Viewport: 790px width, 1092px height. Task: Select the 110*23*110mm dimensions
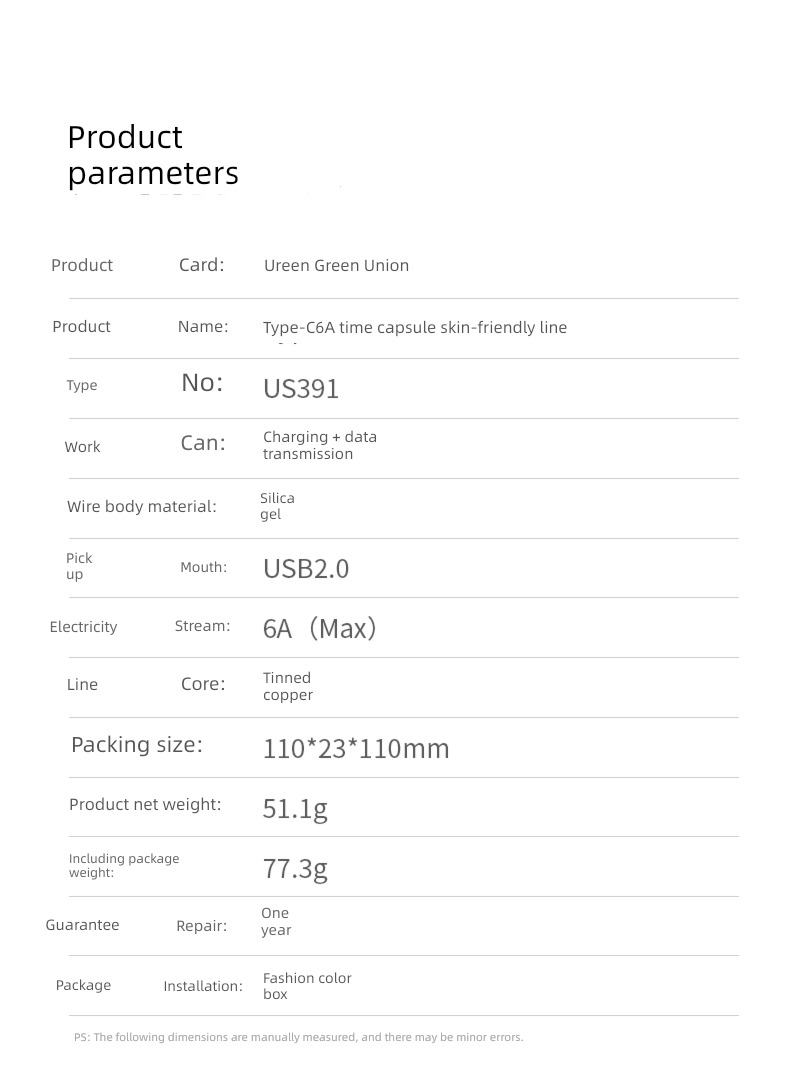coord(356,749)
